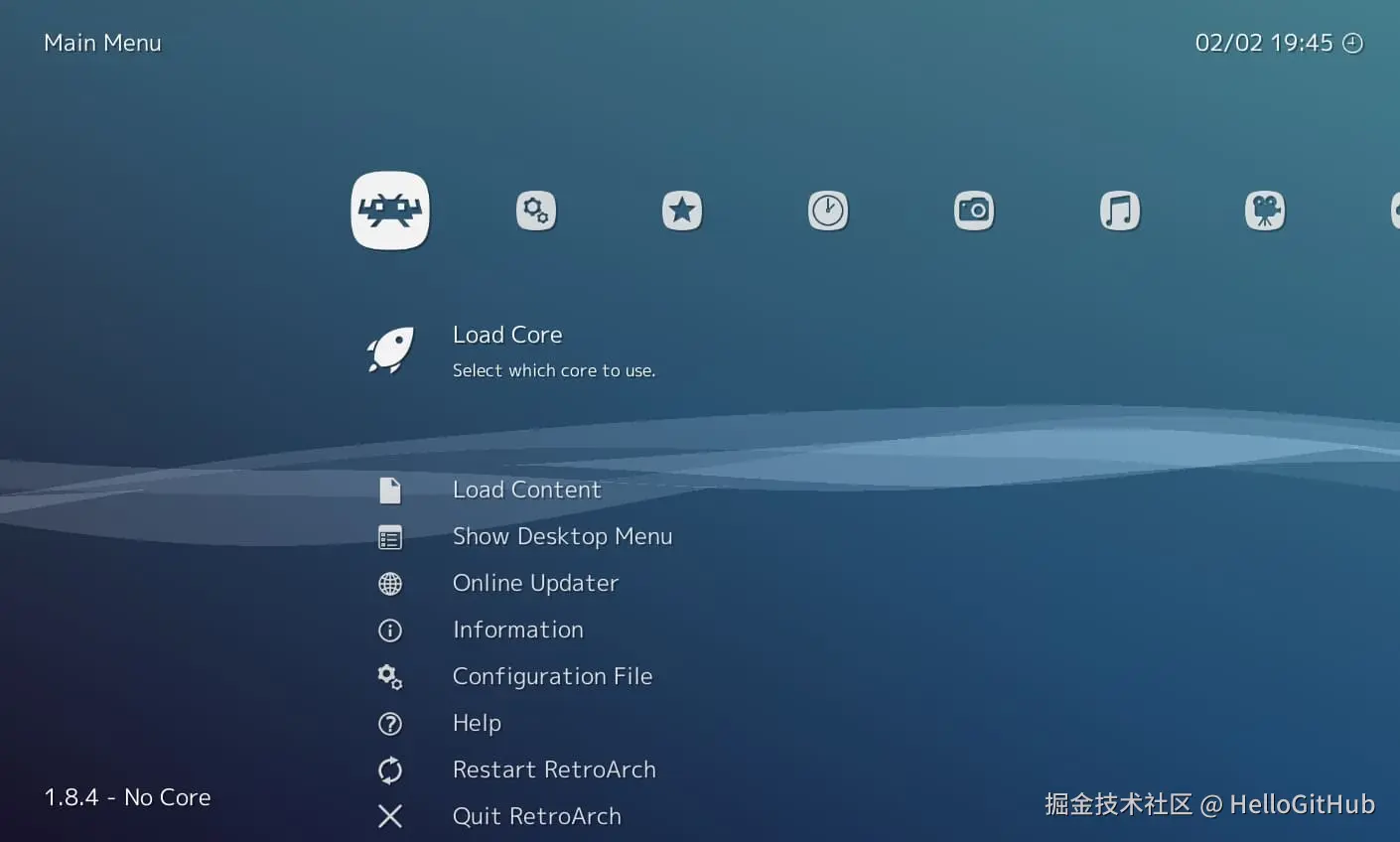
Task: Click the gears icon beside Configuration File
Action: click(390, 677)
